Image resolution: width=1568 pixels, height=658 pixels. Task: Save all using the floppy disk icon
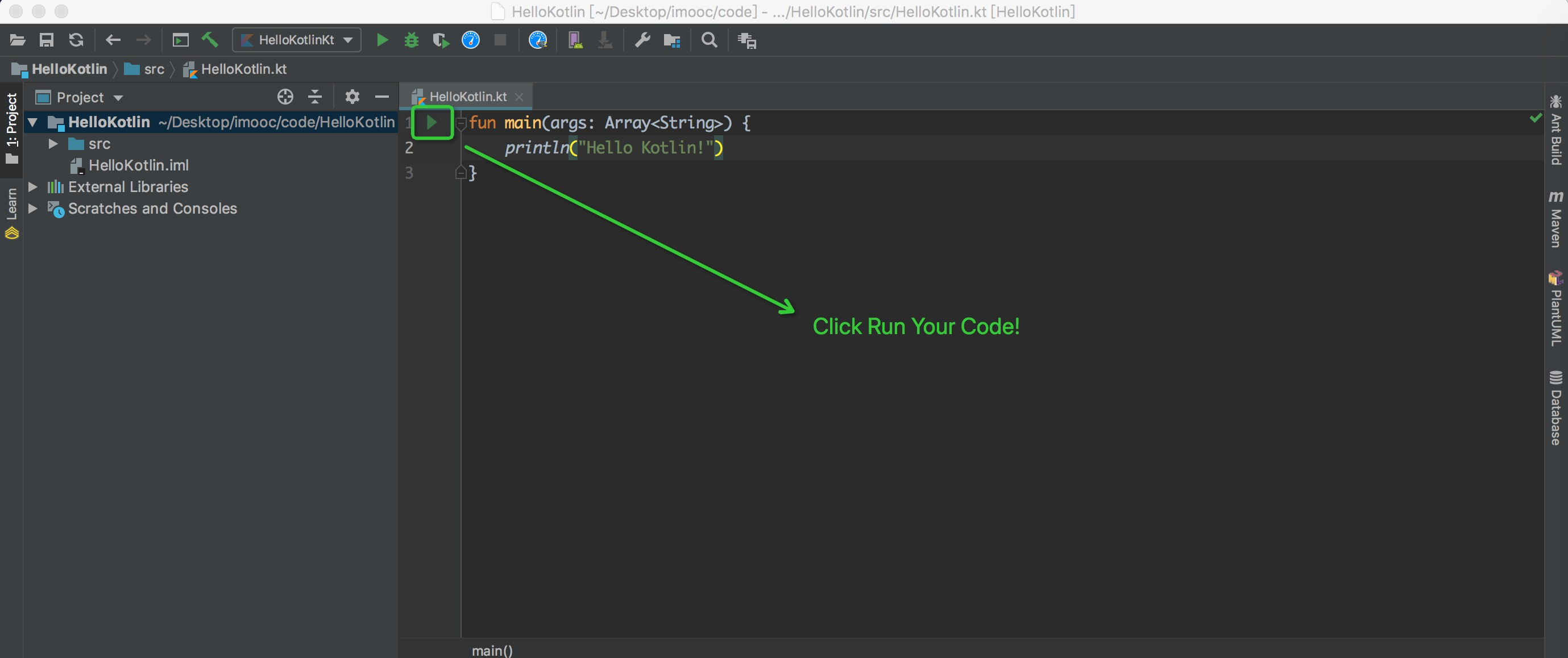(47, 40)
